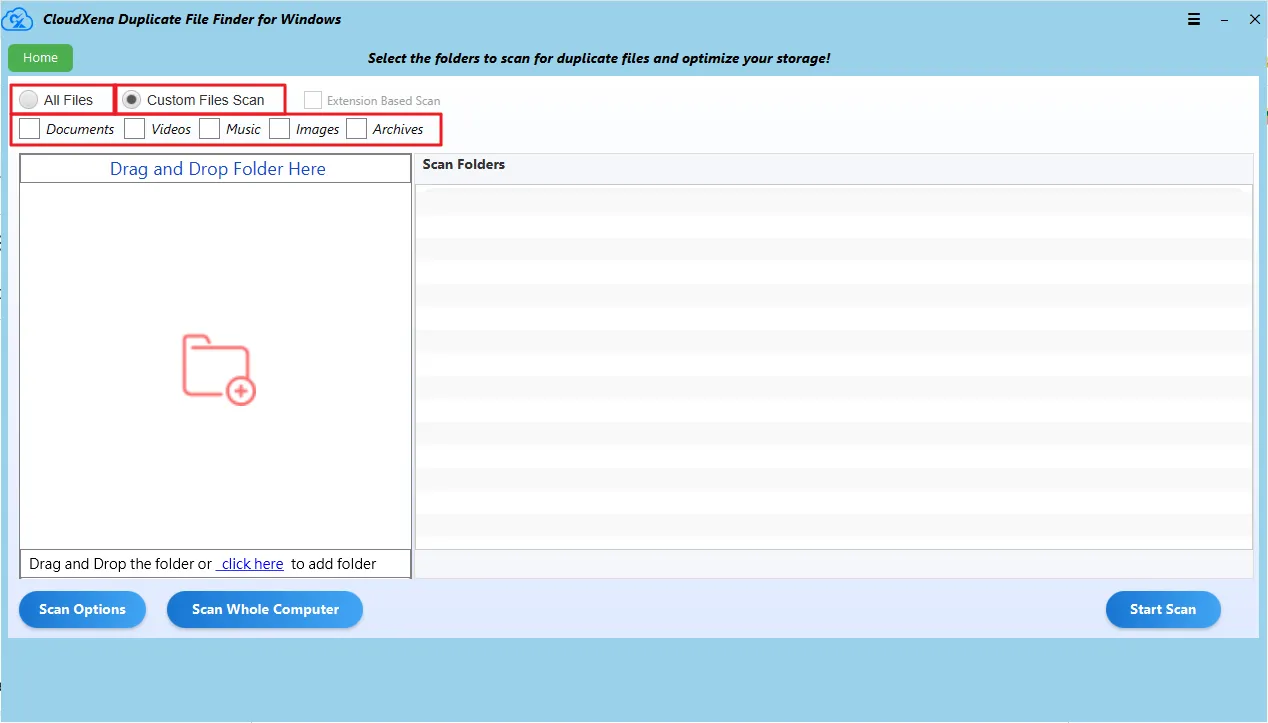Open the hamburger menu in title bar
The height and width of the screenshot is (723, 1268).
tap(1194, 19)
